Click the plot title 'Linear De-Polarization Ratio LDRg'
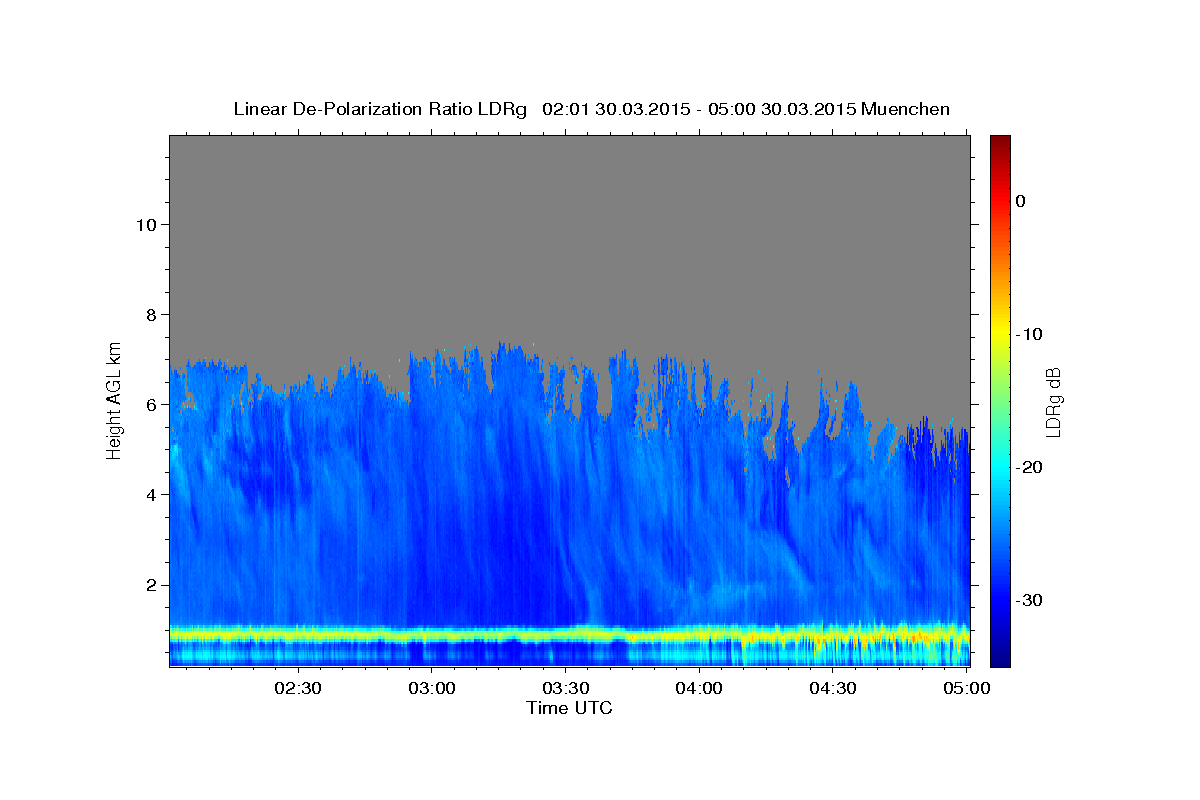Viewport: 1200px width, 800px height. (x=380, y=109)
